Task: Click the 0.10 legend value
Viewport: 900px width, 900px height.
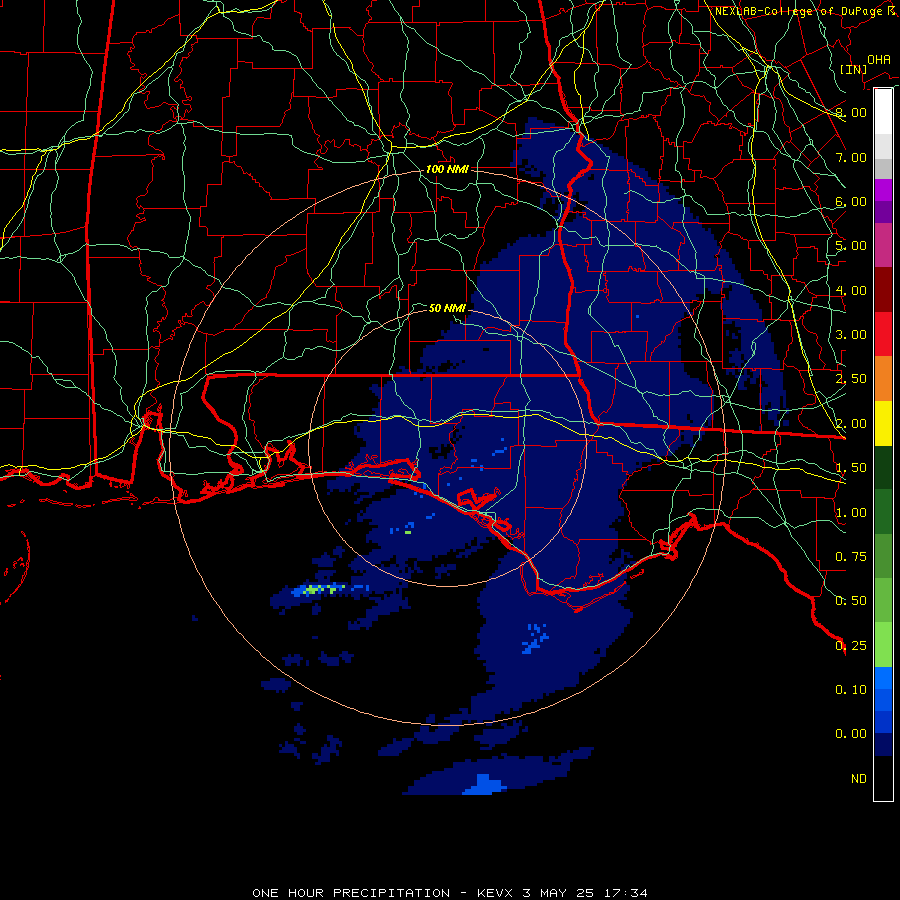Action: tap(851, 690)
